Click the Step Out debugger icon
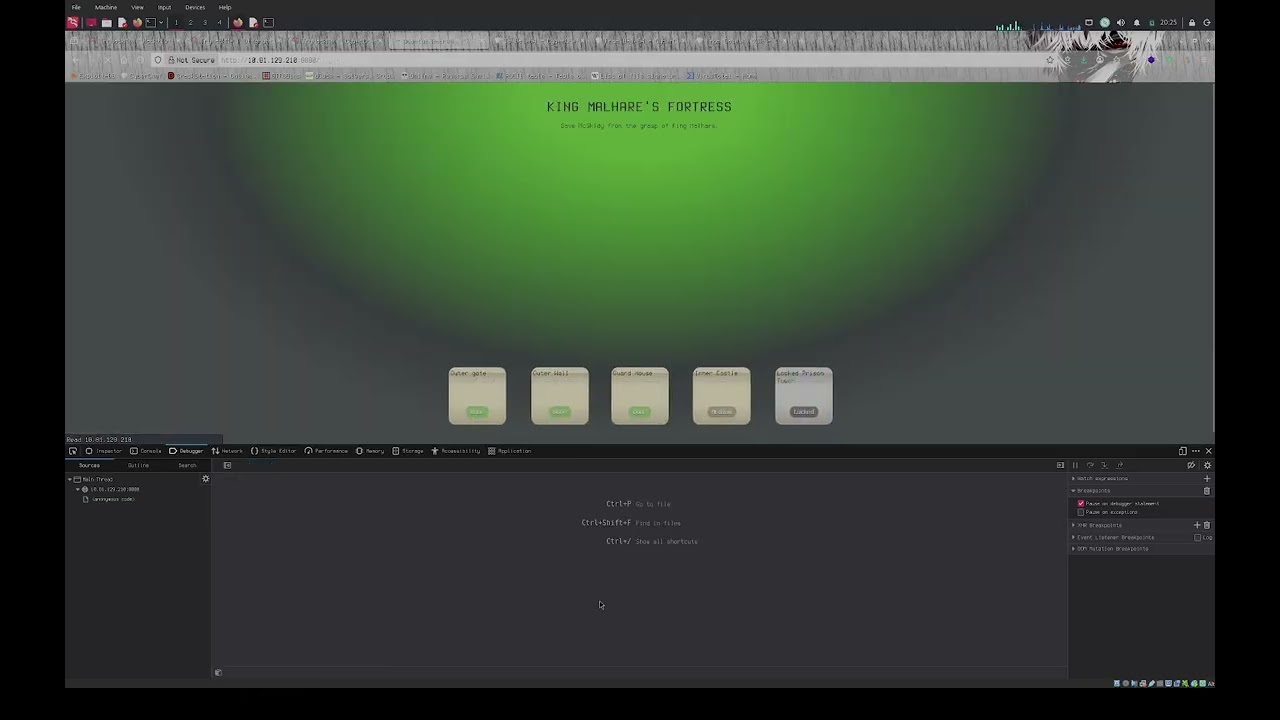This screenshot has height=720, width=1280. point(1119,465)
